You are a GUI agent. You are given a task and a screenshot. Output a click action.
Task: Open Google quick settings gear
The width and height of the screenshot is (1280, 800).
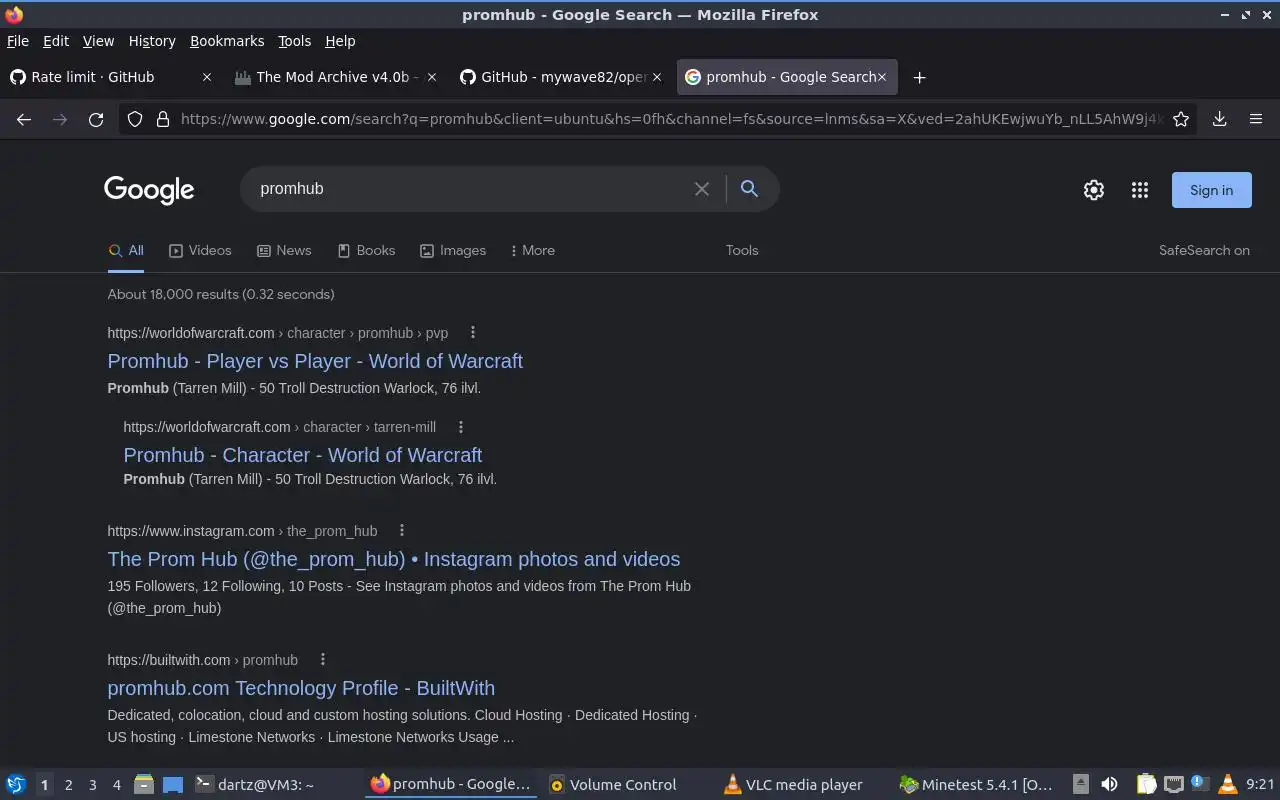[1094, 190]
